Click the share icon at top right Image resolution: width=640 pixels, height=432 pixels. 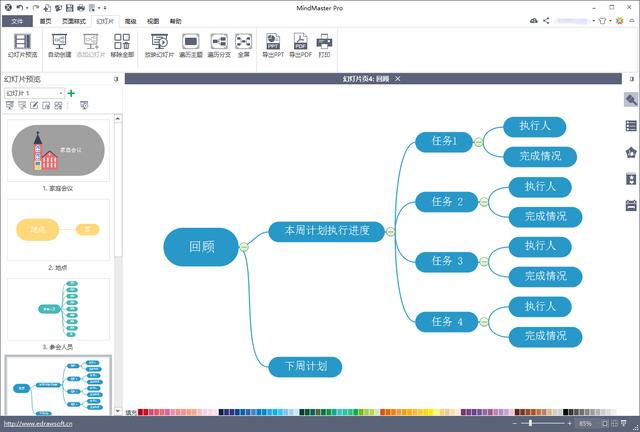(x=546, y=20)
